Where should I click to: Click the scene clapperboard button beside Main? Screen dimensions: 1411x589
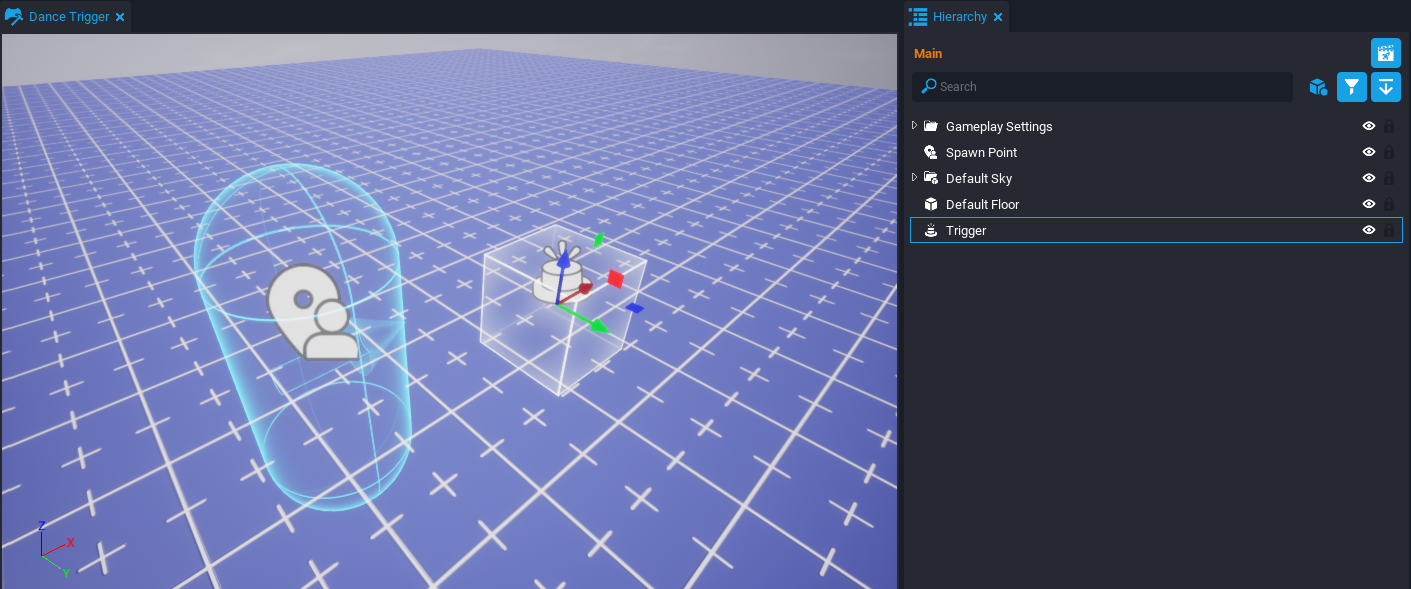click(1385, 53)
